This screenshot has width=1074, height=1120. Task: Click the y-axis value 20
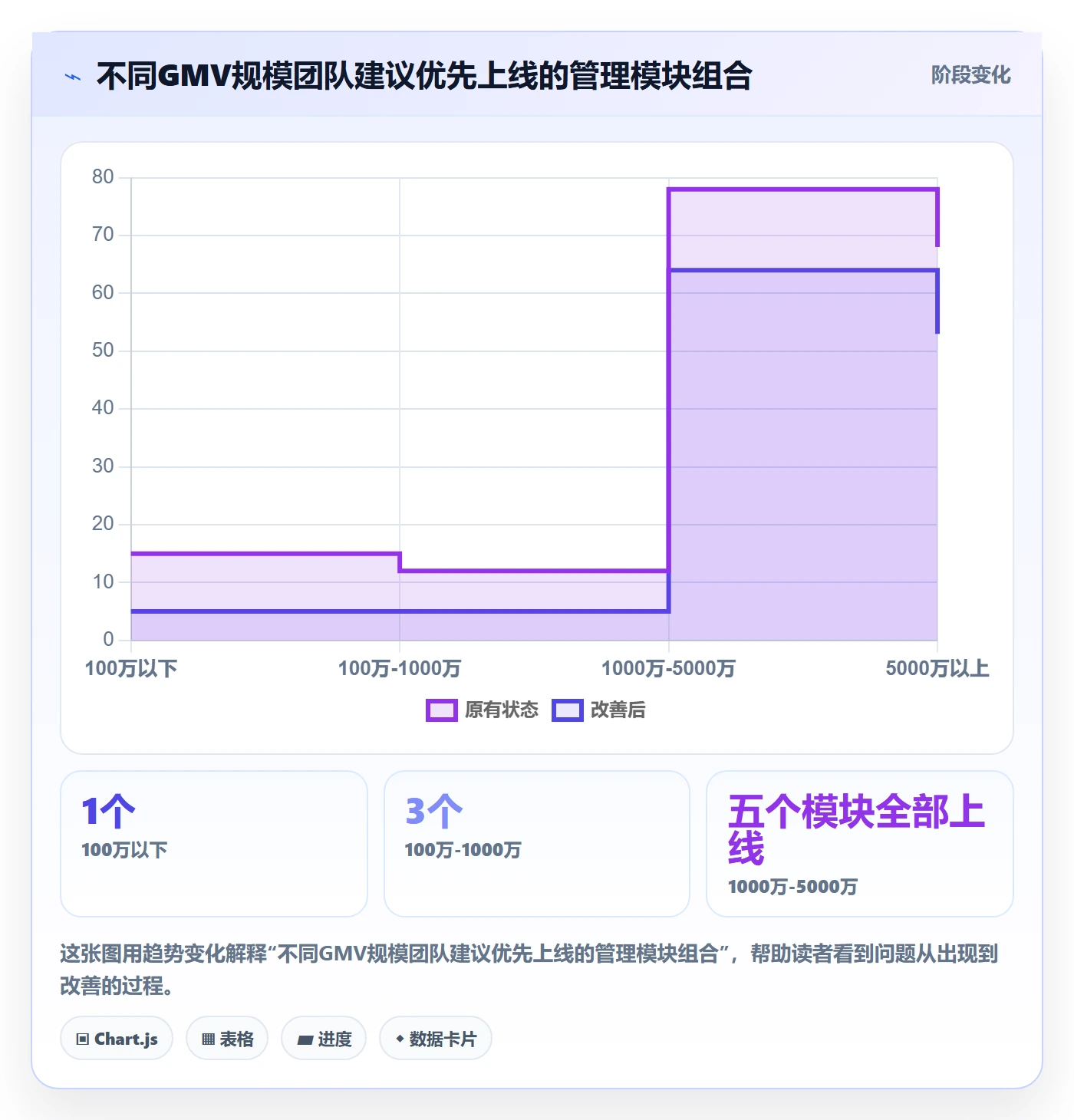(x=103, y=524)
